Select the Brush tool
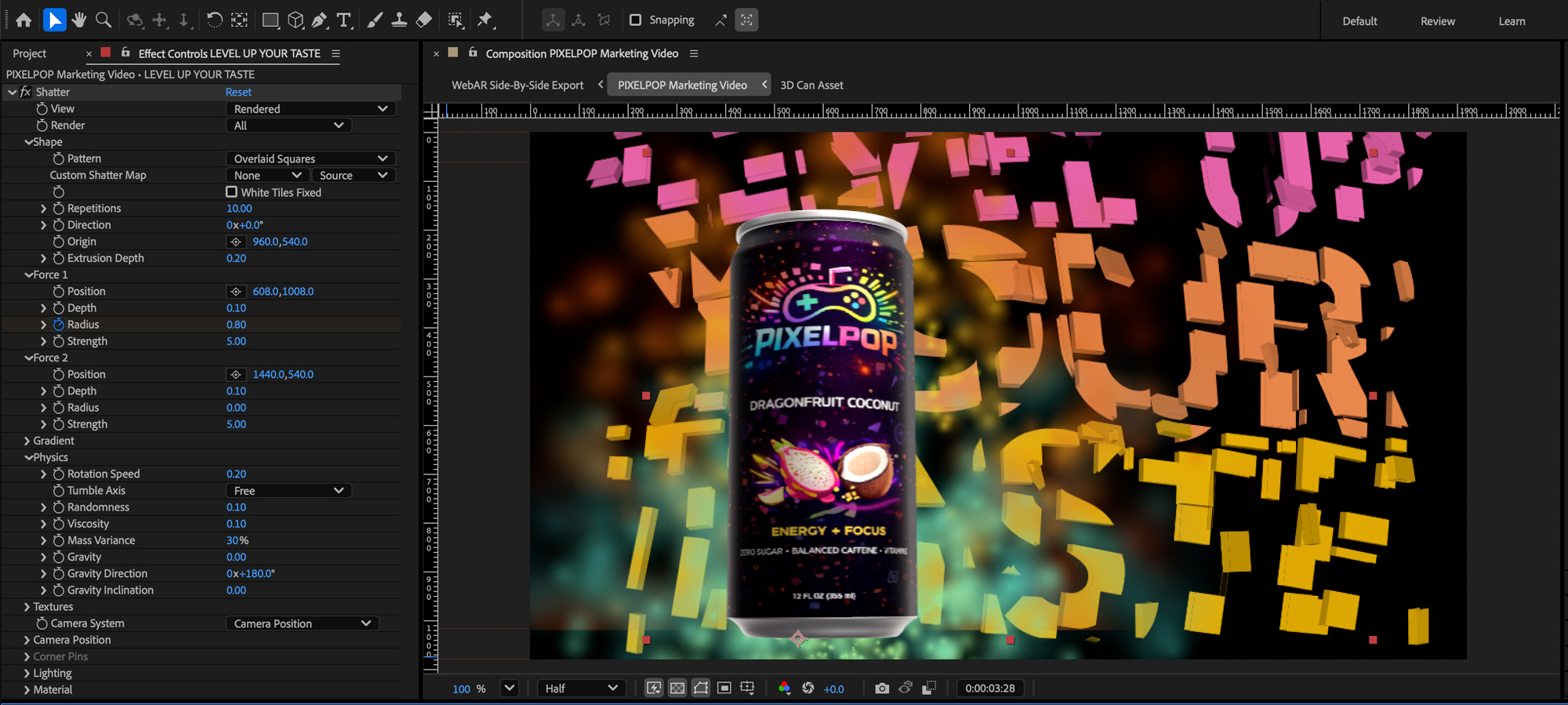The width and height of the screenshot is (1568, 705). (x=375, y=20)
